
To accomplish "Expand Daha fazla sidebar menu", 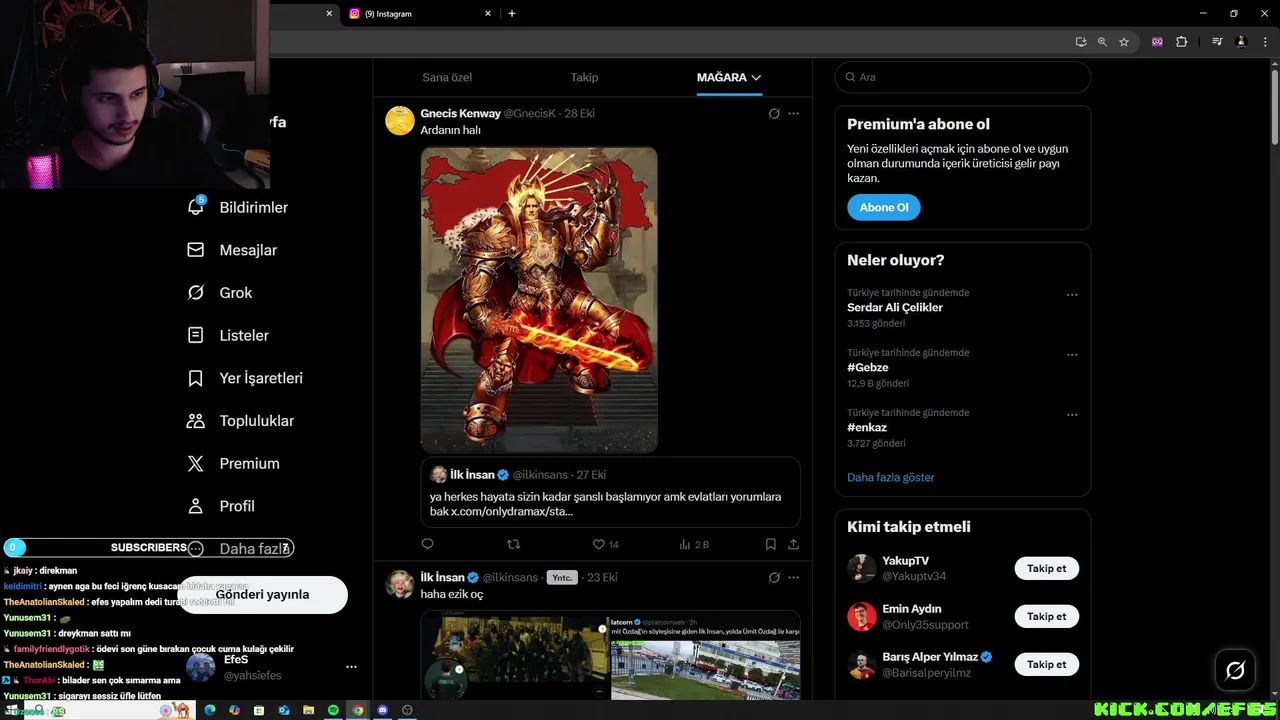I will (239, 548).
